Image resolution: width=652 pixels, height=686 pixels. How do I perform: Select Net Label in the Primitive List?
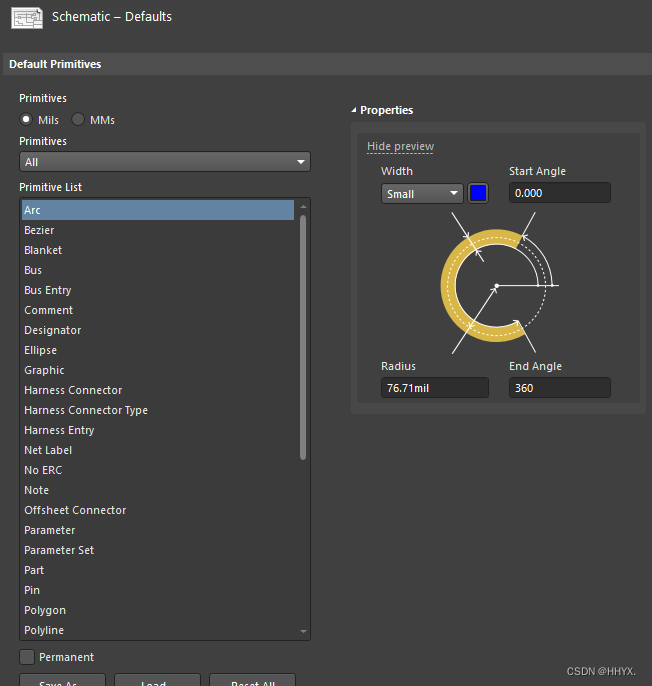(158, 450)
